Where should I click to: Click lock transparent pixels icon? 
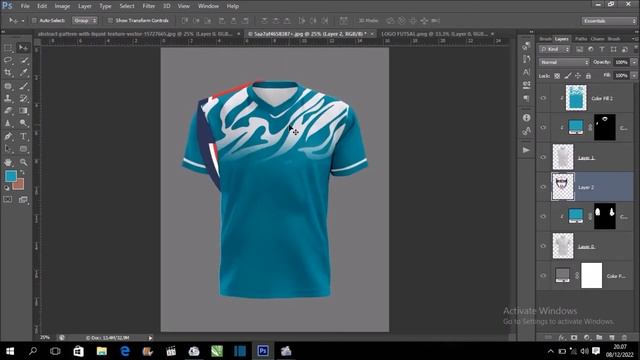557,76
